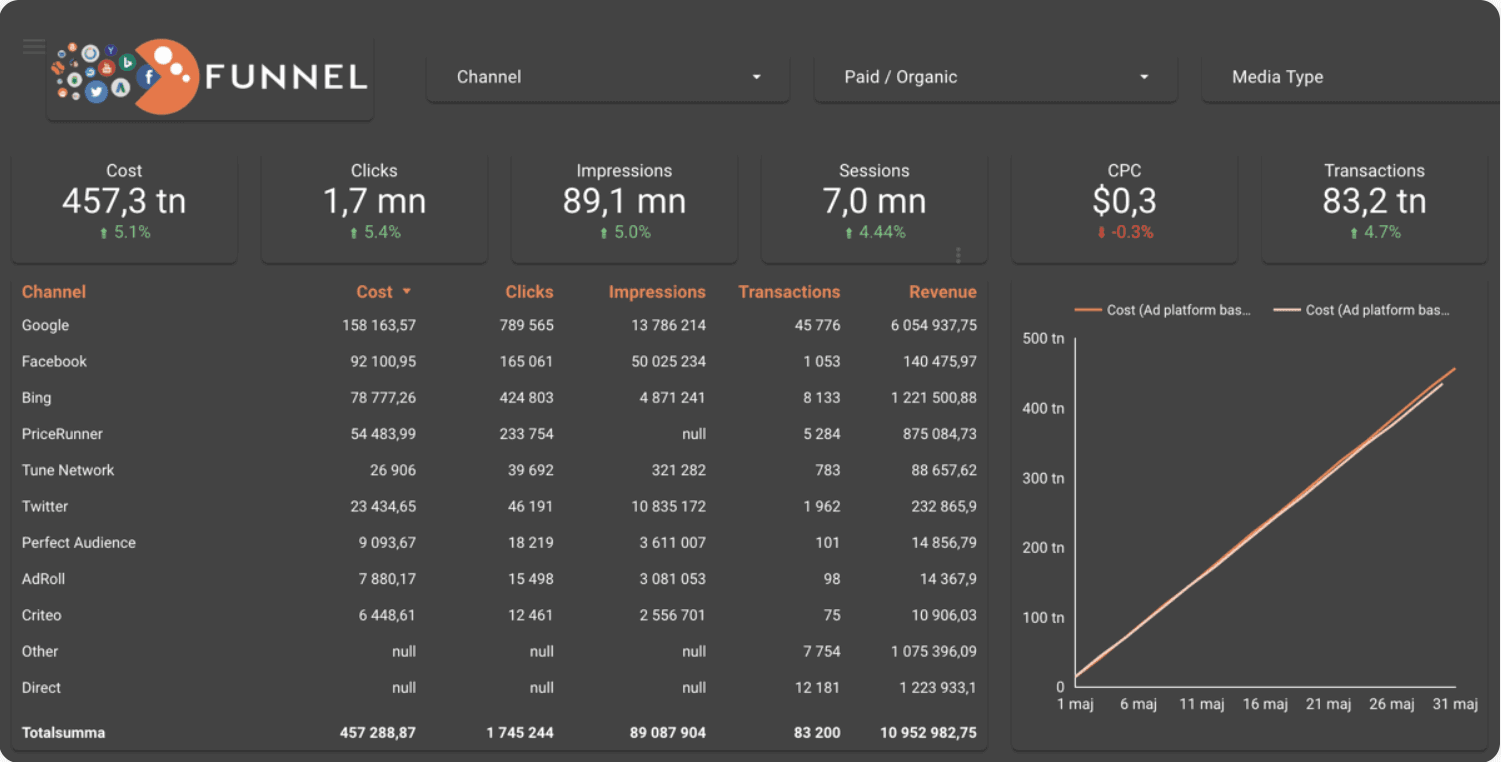
Task: Select the Tune Network channel row
Action: point(499,470)
